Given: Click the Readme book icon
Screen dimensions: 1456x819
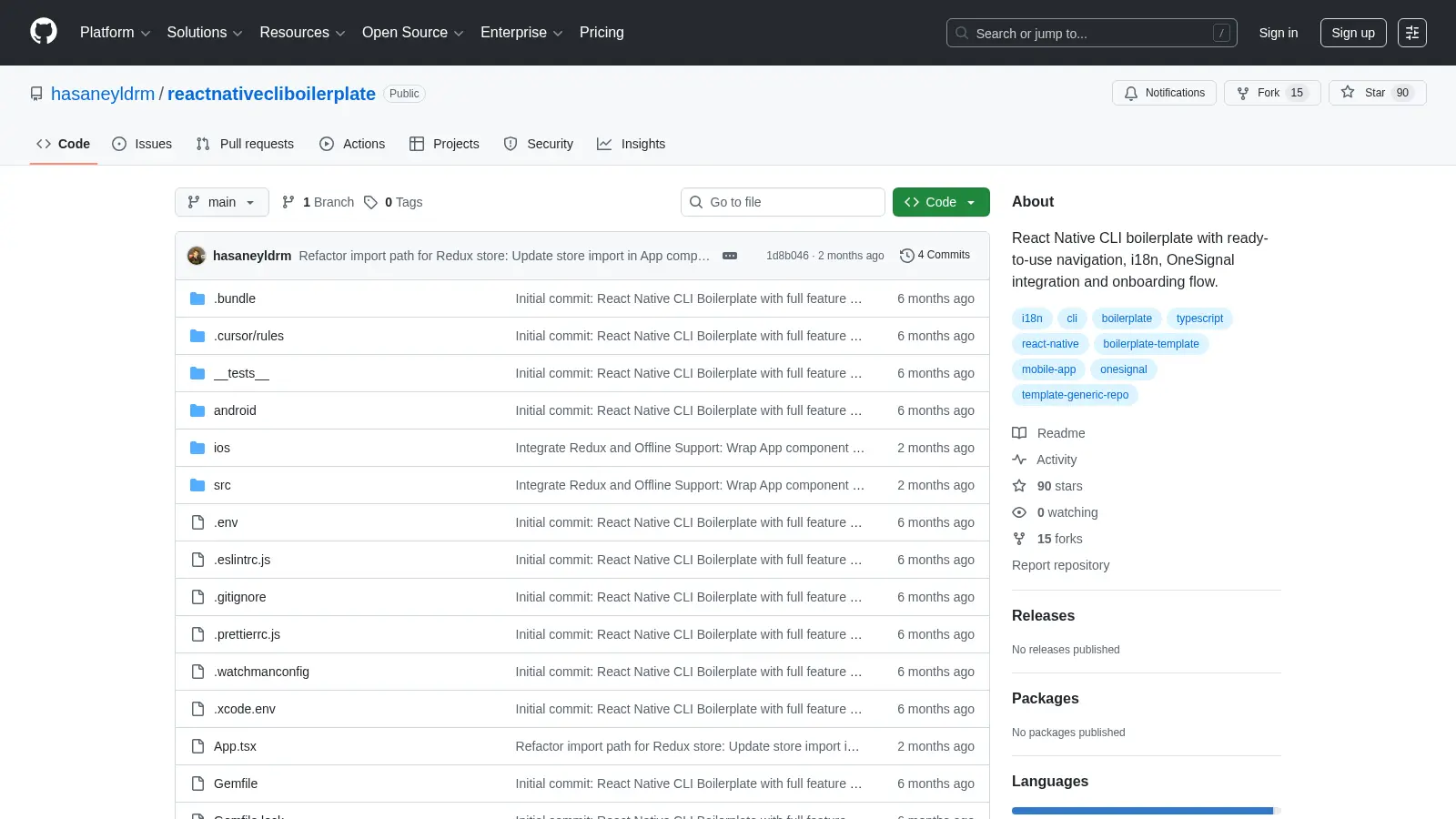Looking at the screenshot, I should (1019, 433).
